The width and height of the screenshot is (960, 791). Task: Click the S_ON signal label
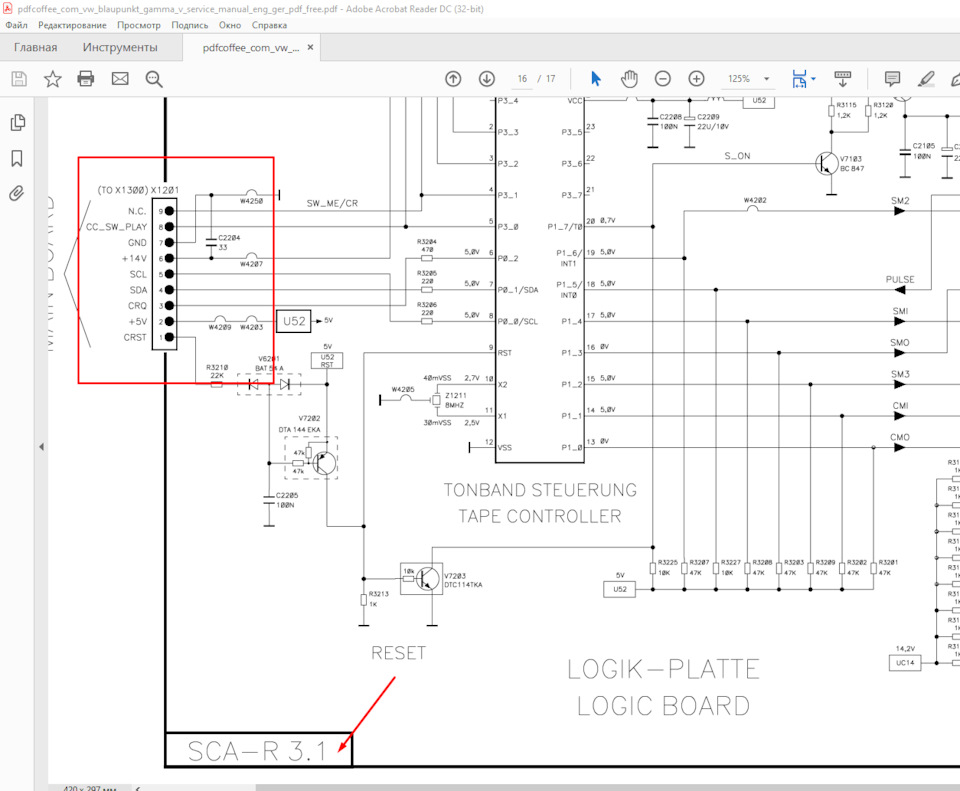tap(737, 156)
